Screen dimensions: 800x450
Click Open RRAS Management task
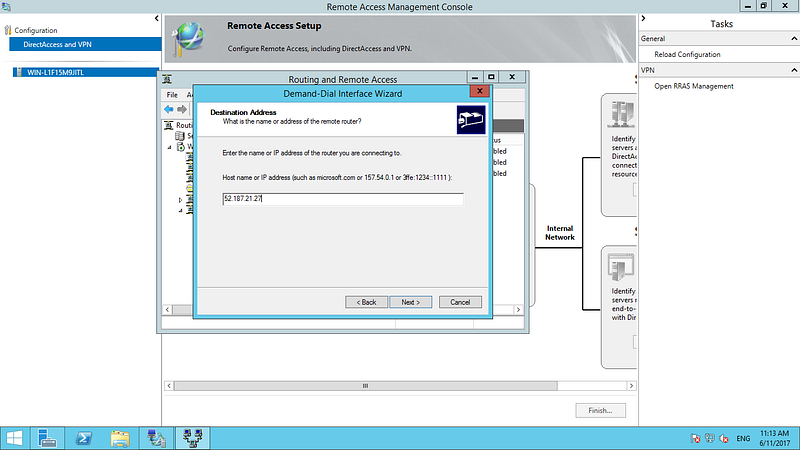tap(694, 86)
